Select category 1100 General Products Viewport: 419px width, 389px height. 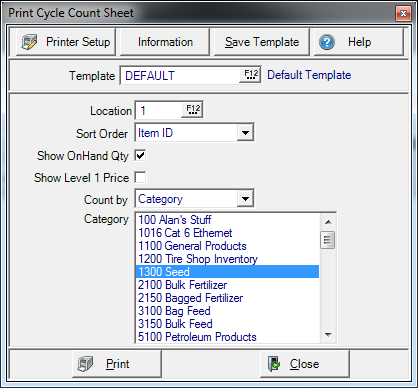[228, 246]
